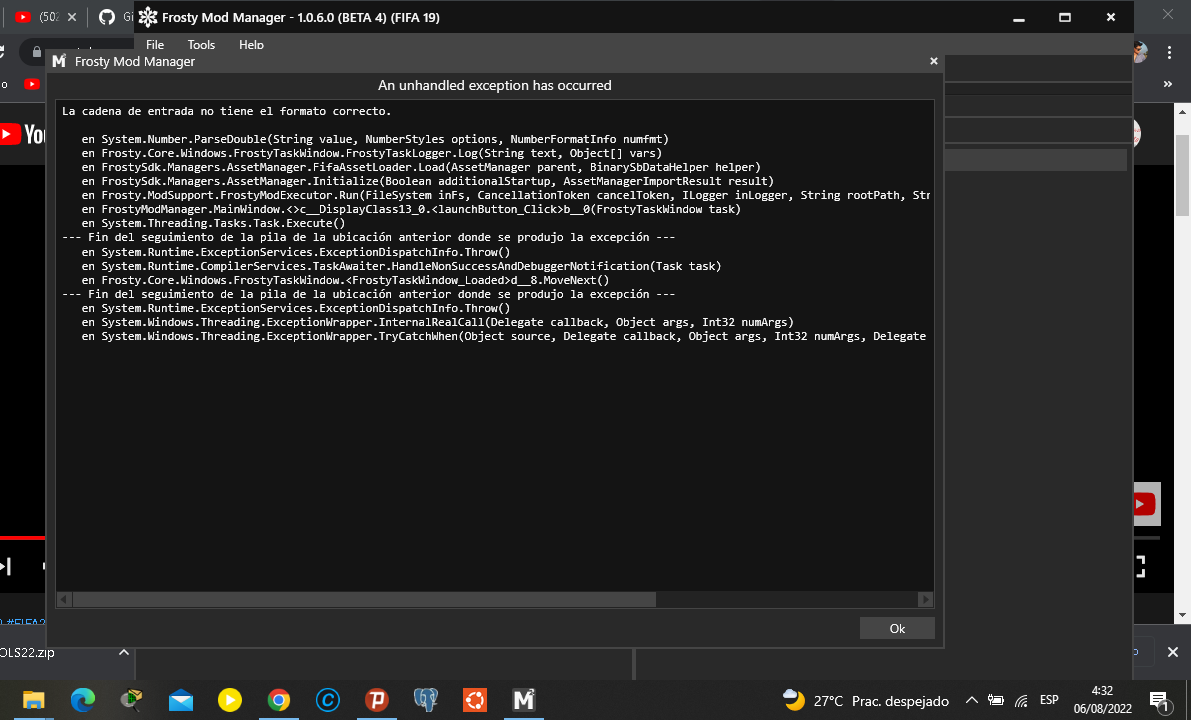The height and width of the screenshot is (720, 1191).
Task: Click the red YouTube video progress bar
Action: point(23,538)
